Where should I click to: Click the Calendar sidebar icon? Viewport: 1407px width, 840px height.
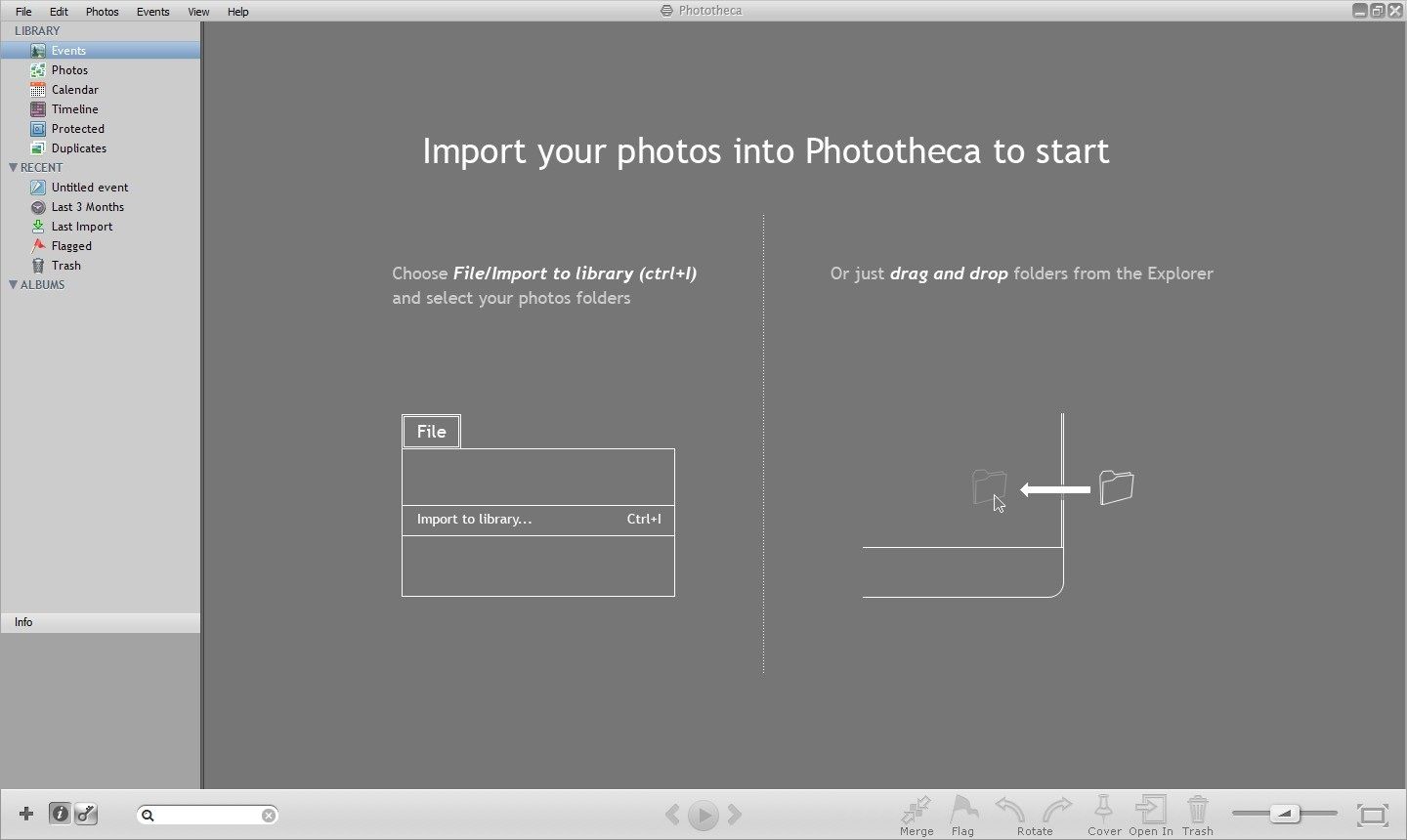tap(38, 90)
